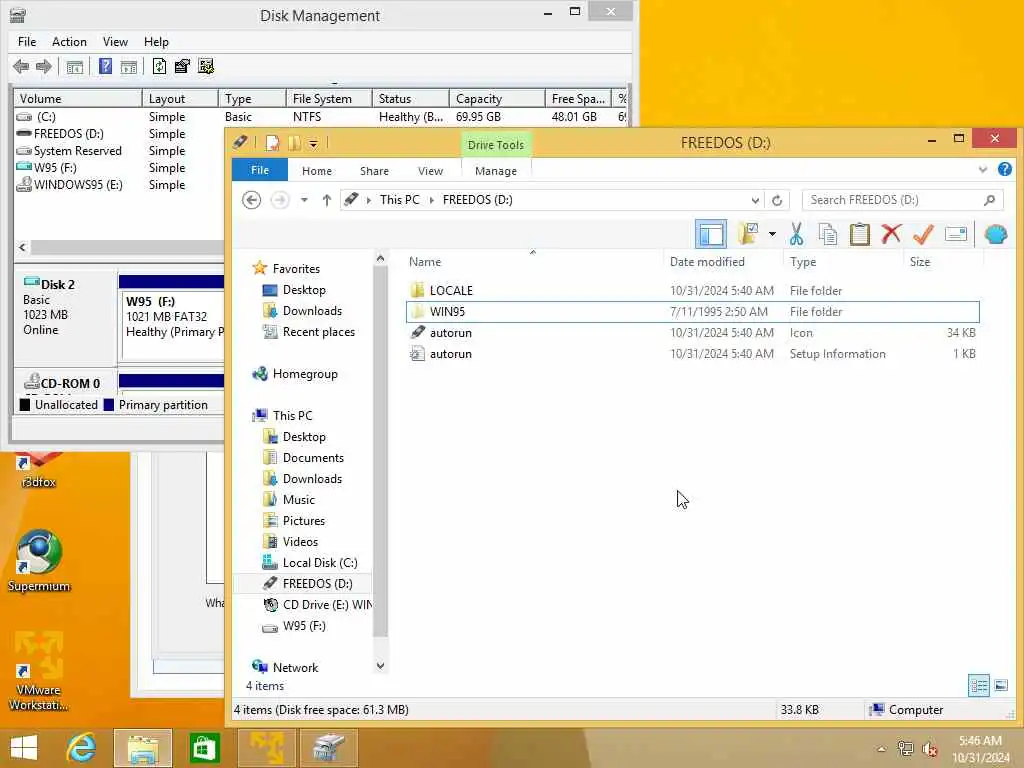Open the File tab in Explorer
This screenshot has height=768, width=1024.
260,170
